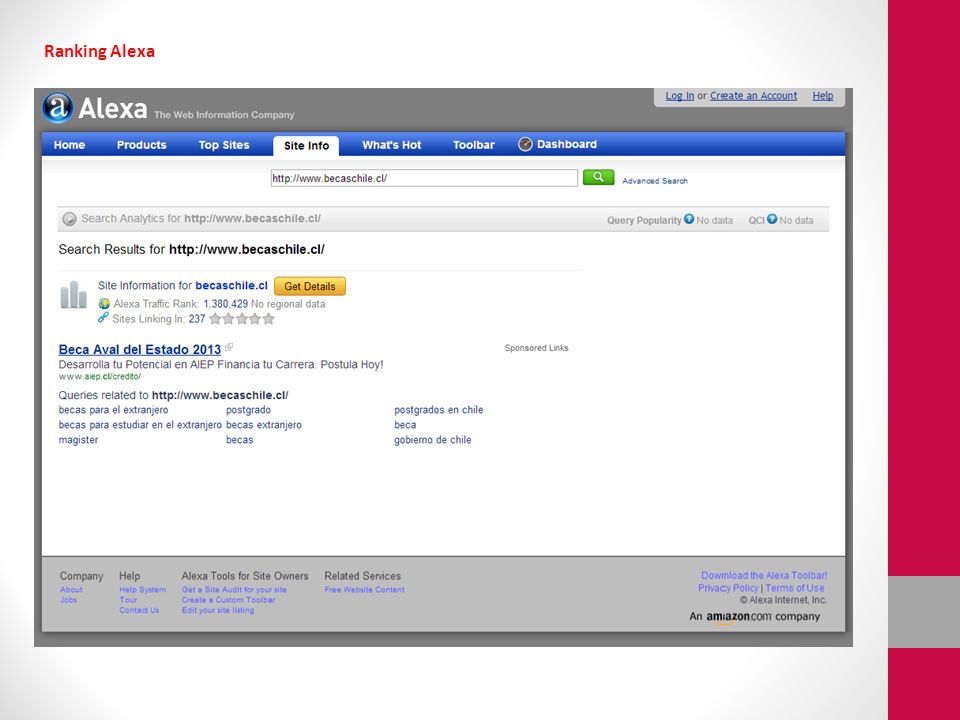Click Edit your site listing link

[218, 610]
